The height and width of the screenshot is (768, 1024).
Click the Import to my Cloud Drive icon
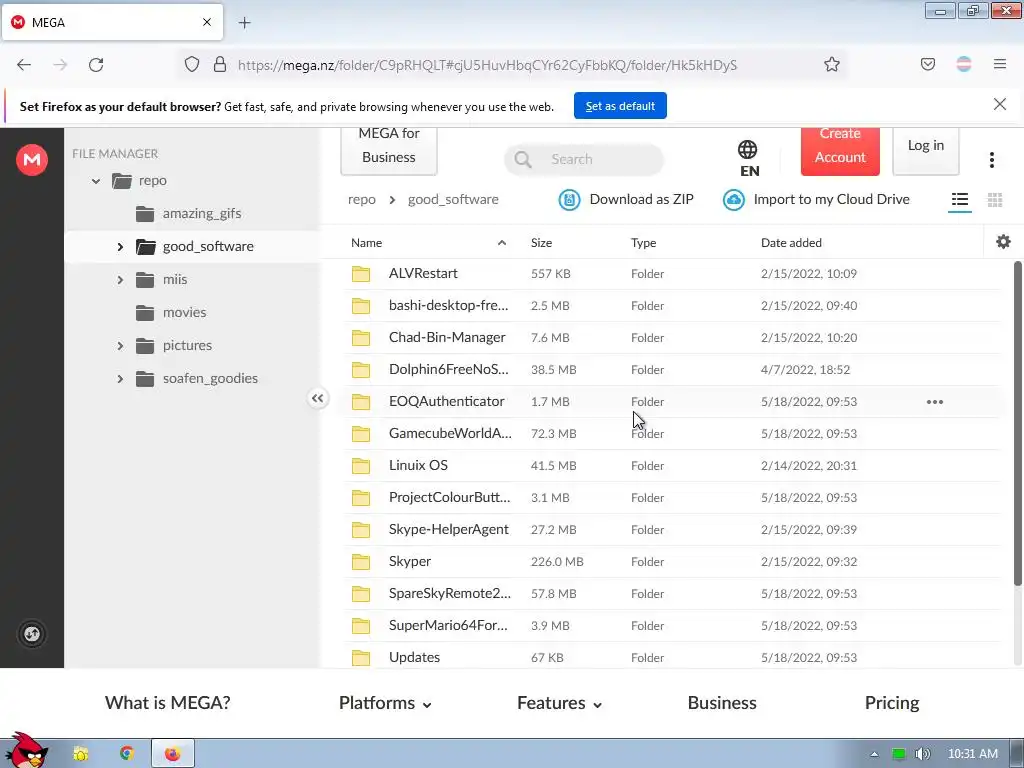pos(733,200)
